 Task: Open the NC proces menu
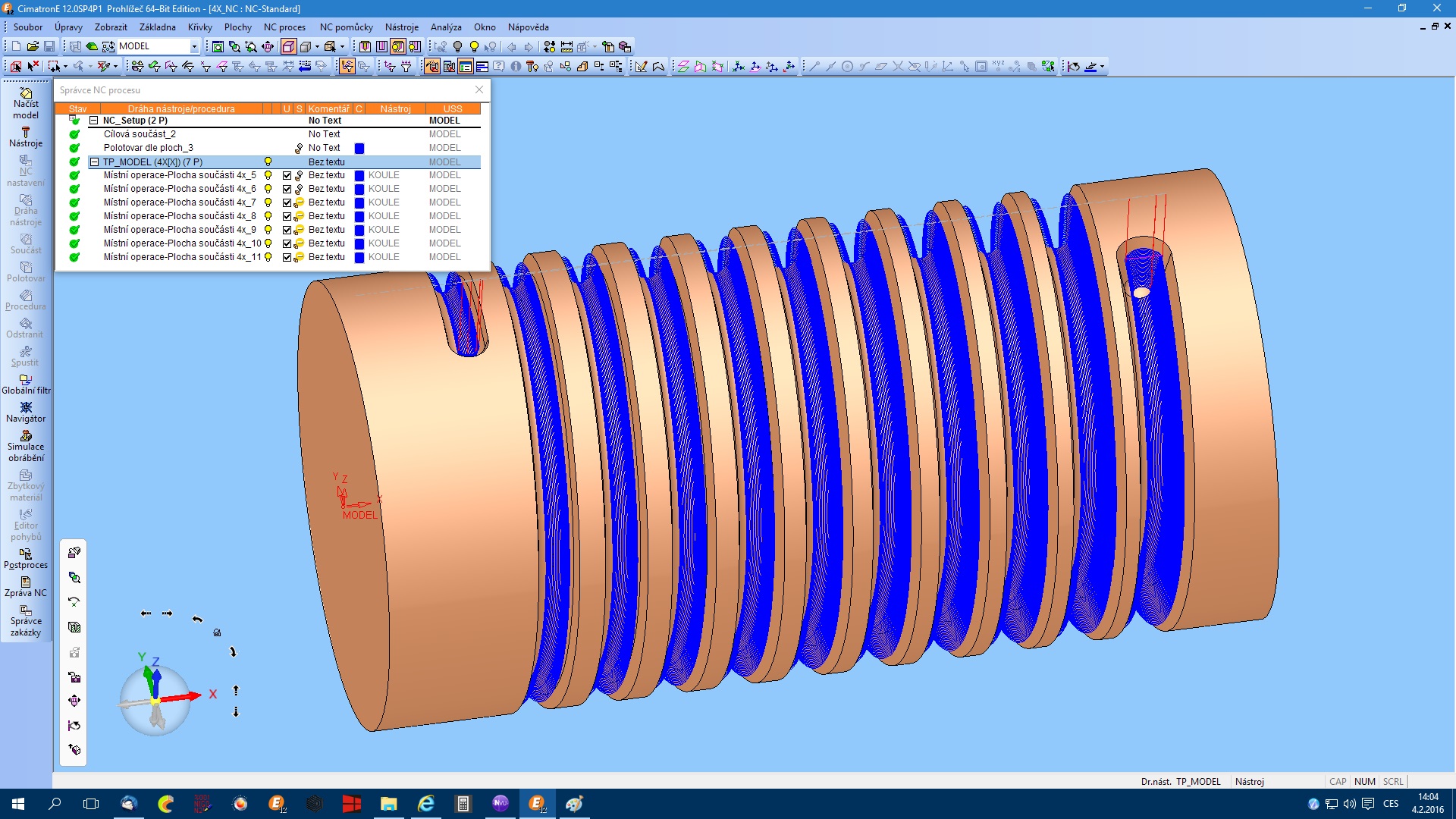pos(284,27)
